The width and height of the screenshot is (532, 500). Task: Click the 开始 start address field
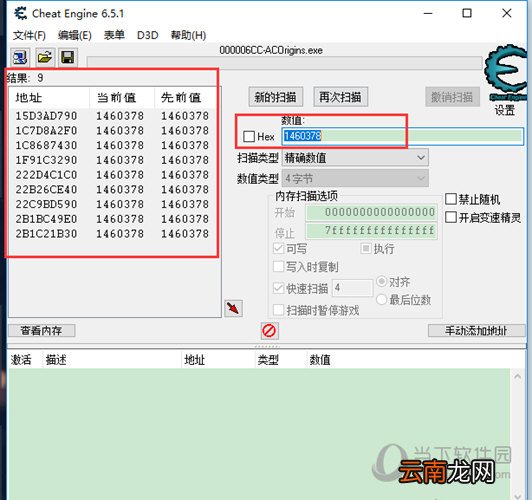click(372, 213)
